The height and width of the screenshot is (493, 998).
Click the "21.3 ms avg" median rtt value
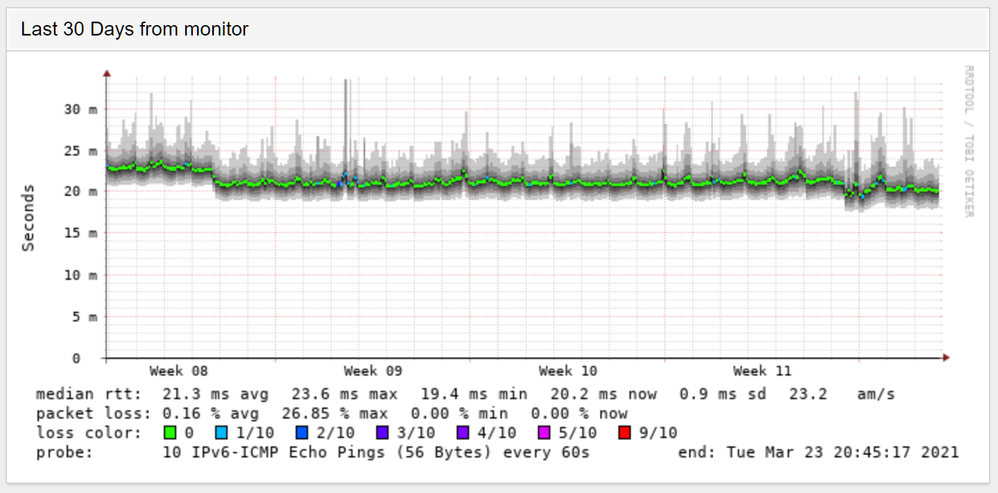[215, 394]
